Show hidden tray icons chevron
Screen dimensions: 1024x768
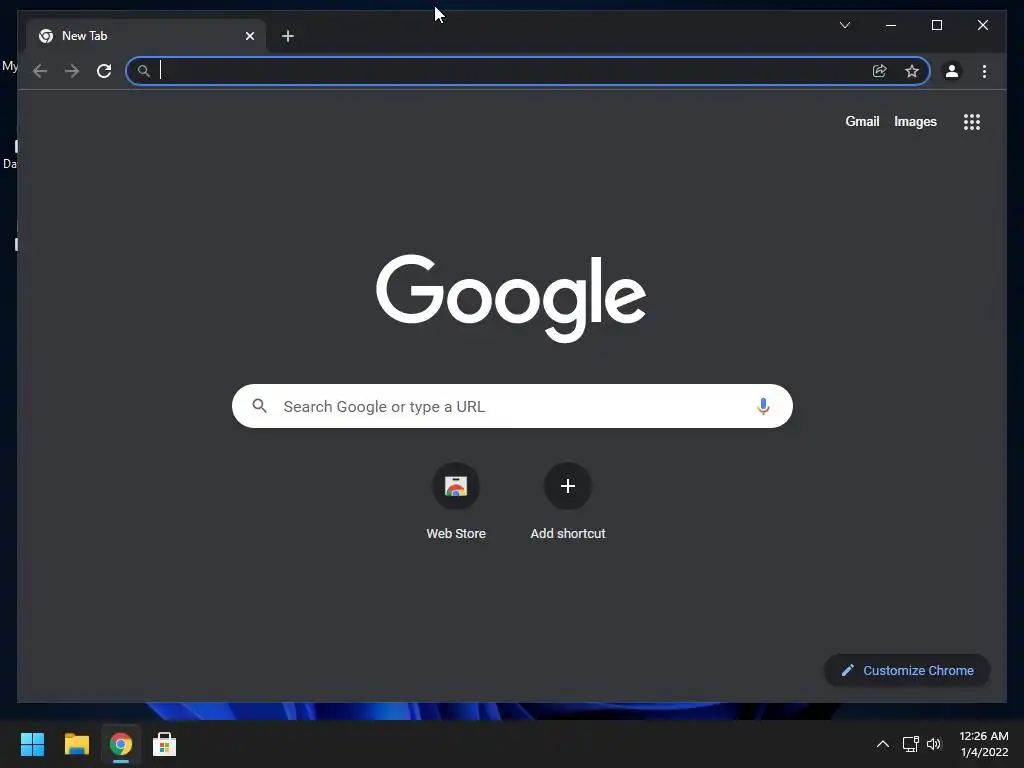click(x=882, y=744)
